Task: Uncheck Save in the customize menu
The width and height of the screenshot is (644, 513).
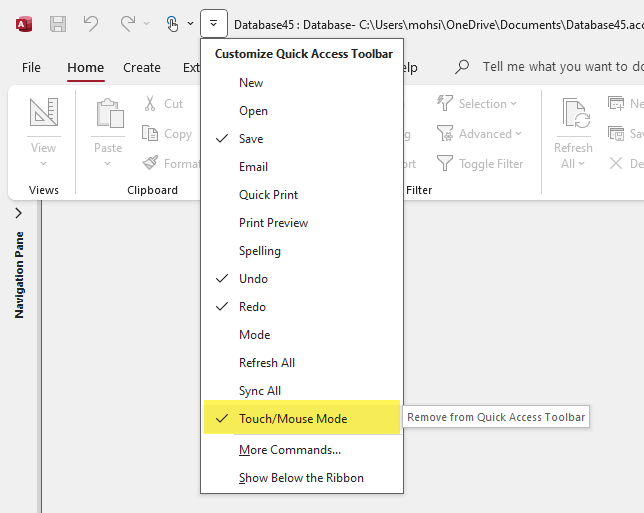Action: 251,139
